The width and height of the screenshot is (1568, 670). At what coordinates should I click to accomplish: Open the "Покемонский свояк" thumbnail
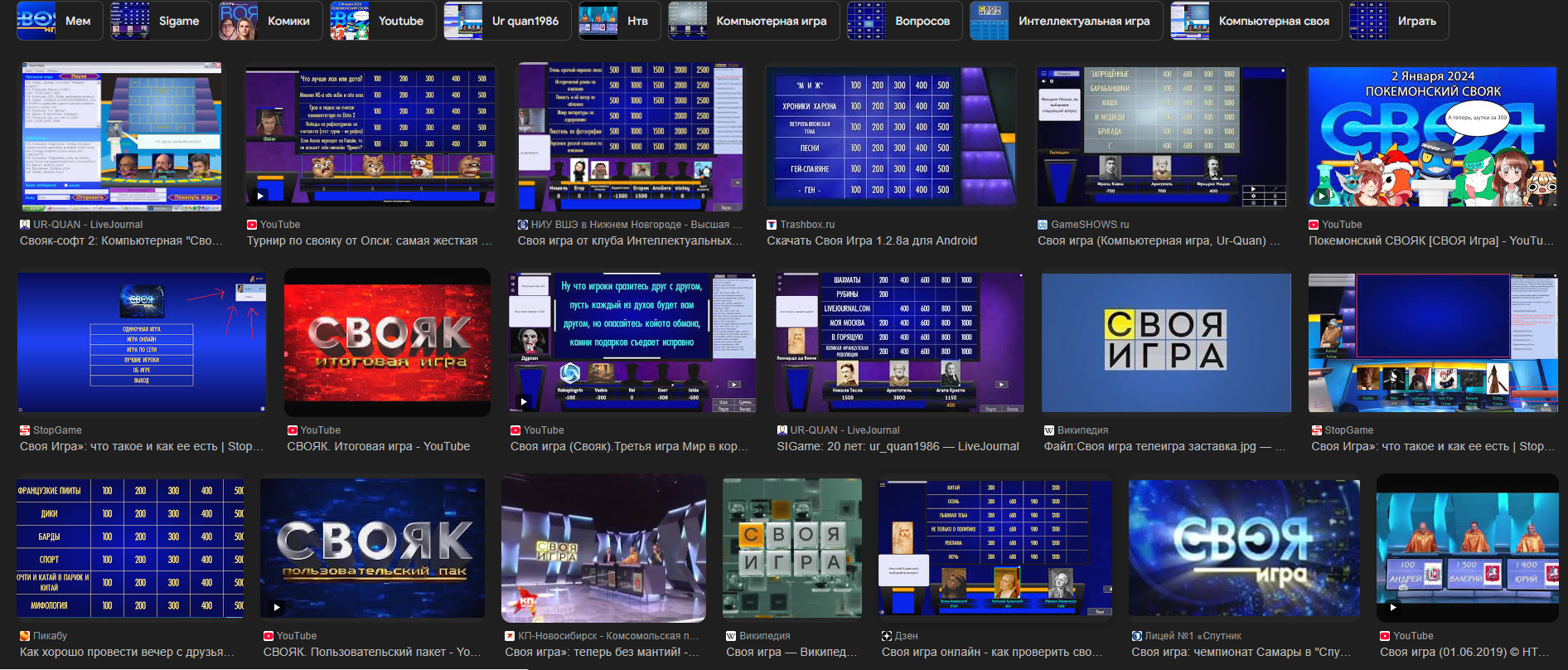pos(1433,137)
